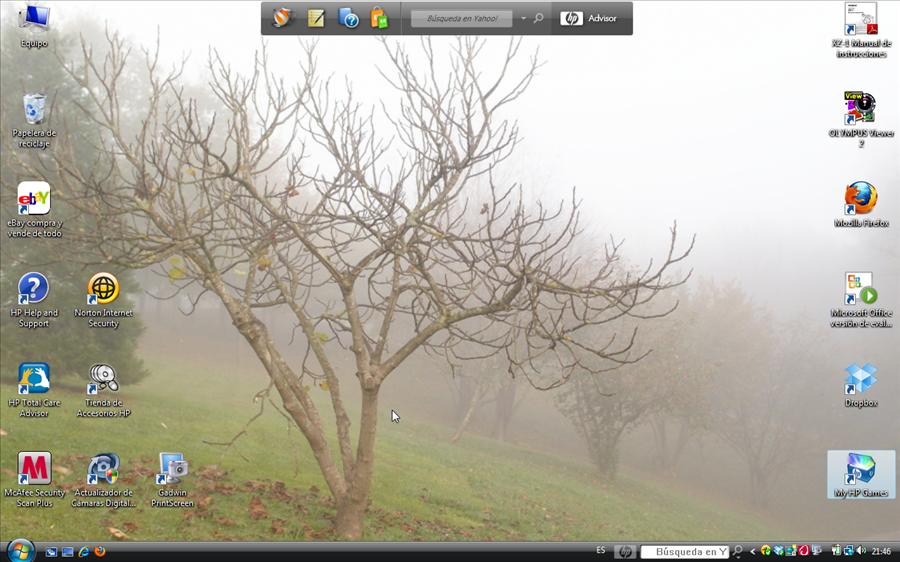Open the Windows Start menu orb
The width and height of the screenshot is (900, 562).
[21, 551]
